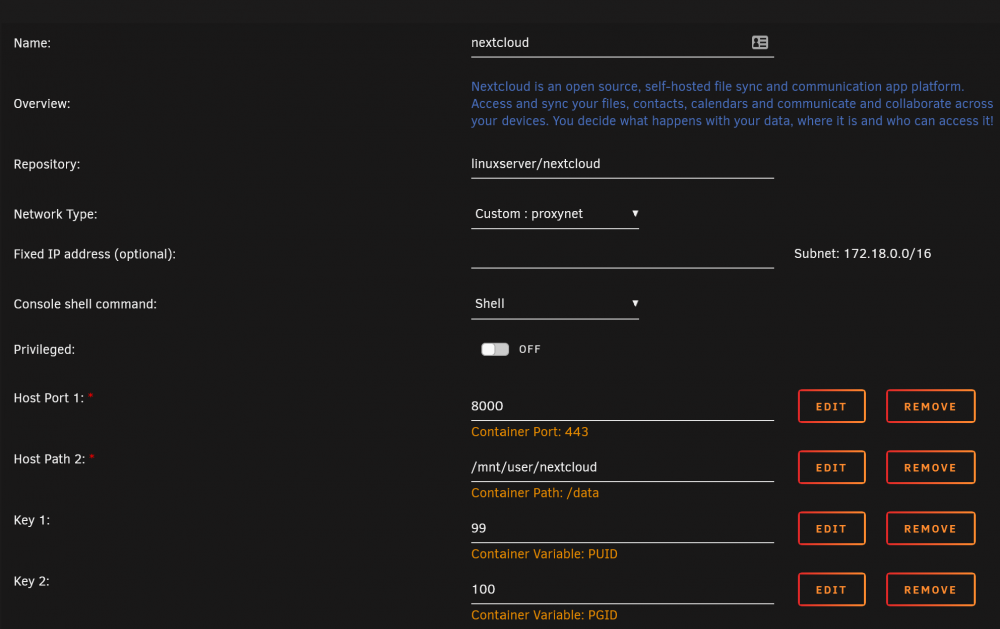The width and height of the screenshot is (1000, 629).
Task: Click the Container Port: 443 label
Action: click(x=530, y=432)
